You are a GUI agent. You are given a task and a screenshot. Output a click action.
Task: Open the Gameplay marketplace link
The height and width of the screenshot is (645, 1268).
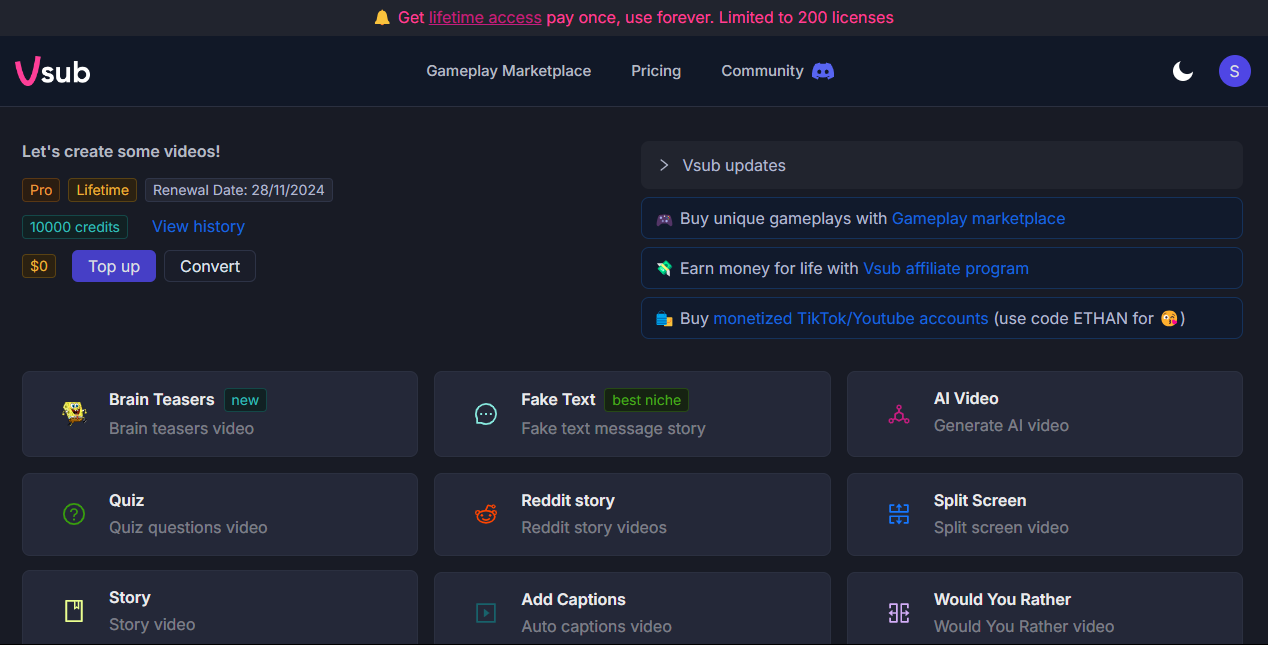[978, 219]
